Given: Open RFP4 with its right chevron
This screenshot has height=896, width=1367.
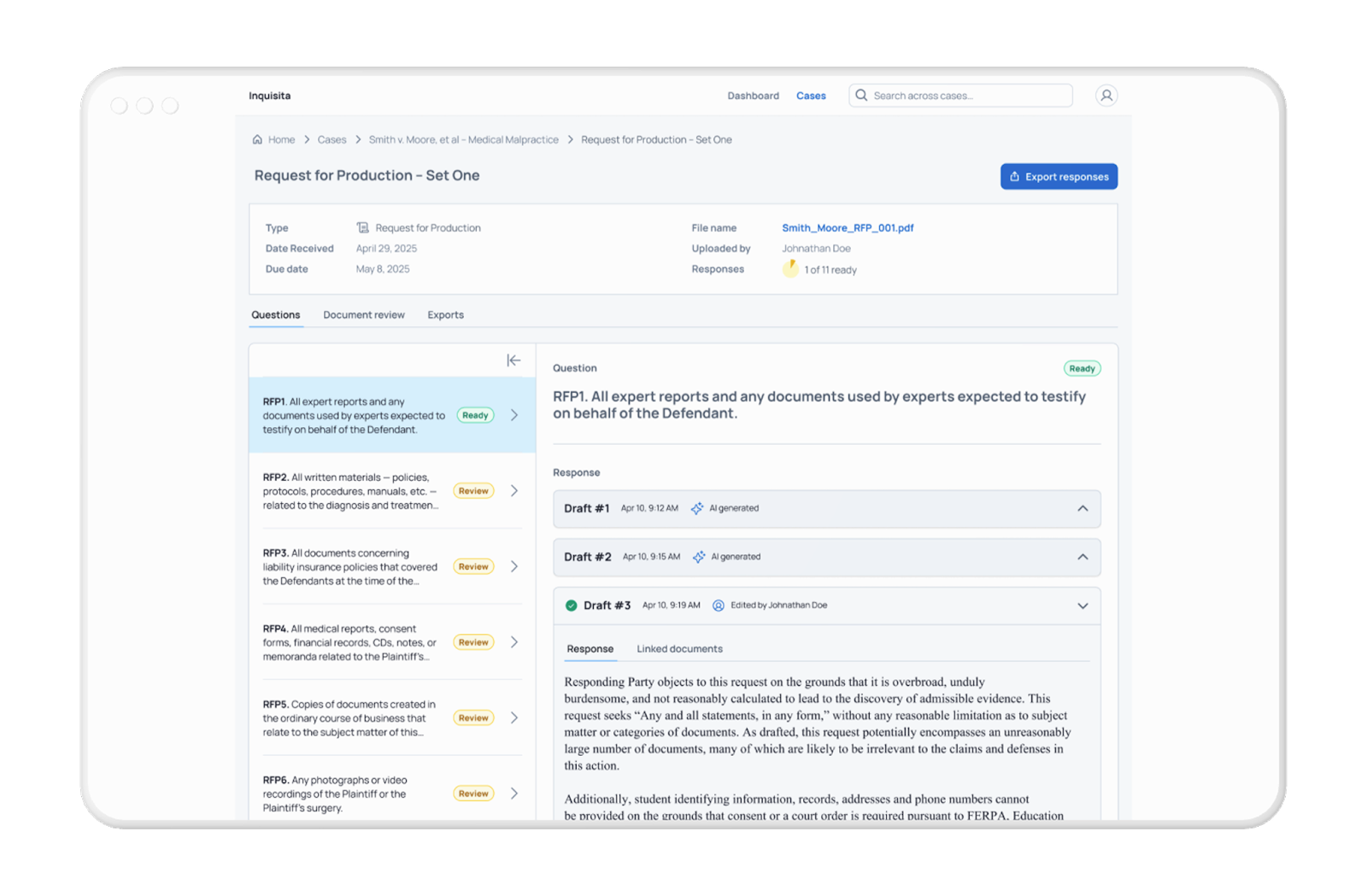Looking at the screenshot, I should [x=514, y=642].
